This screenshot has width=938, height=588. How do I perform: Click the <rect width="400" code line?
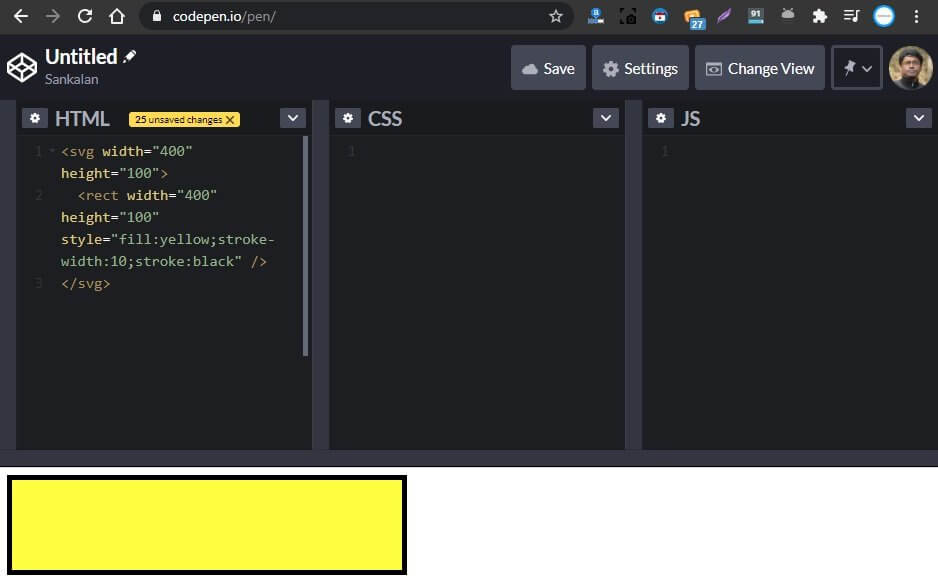point(147,196)
